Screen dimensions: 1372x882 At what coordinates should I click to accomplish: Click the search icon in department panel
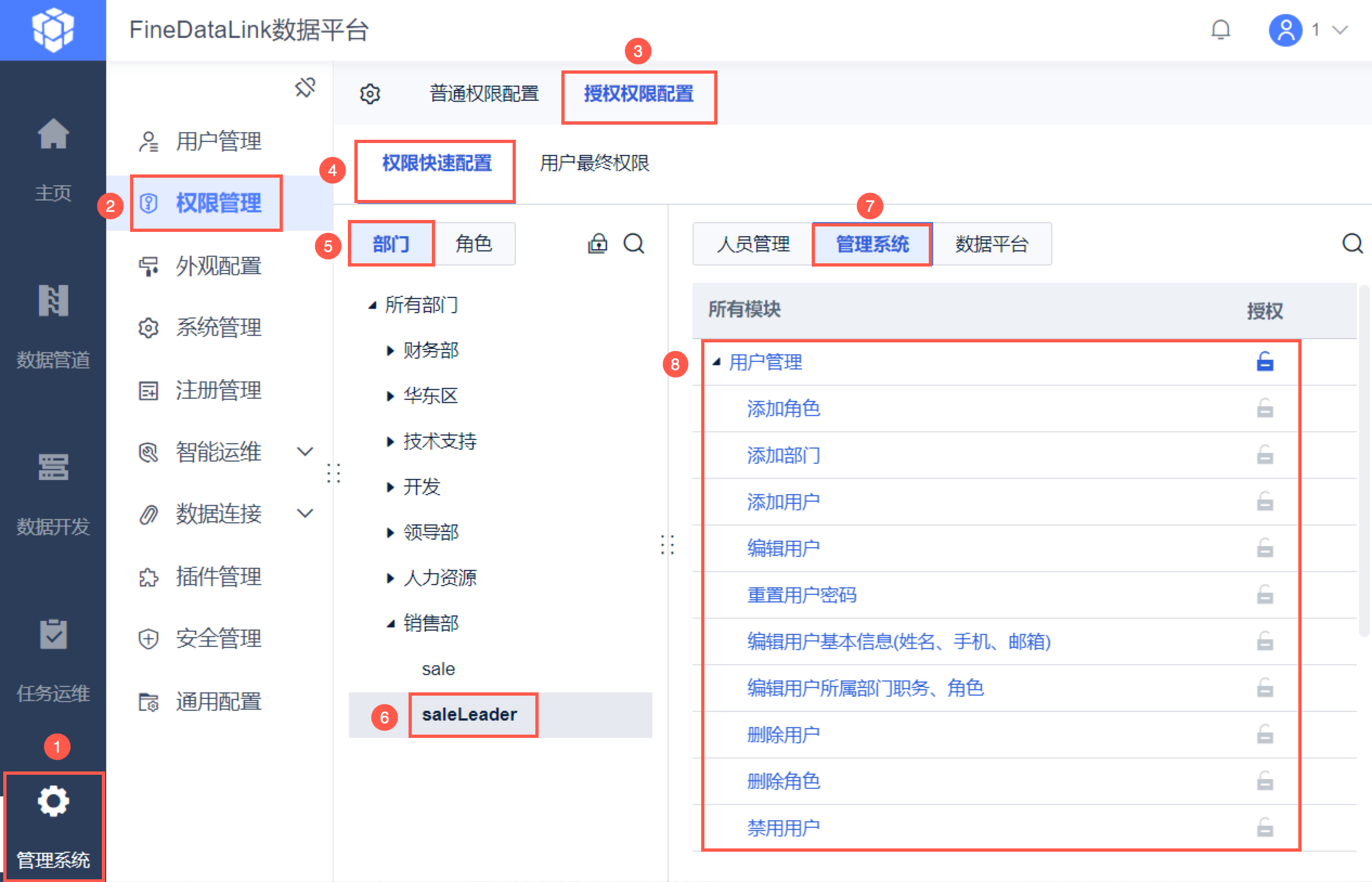pyautogui.click(x=633, y=244)
